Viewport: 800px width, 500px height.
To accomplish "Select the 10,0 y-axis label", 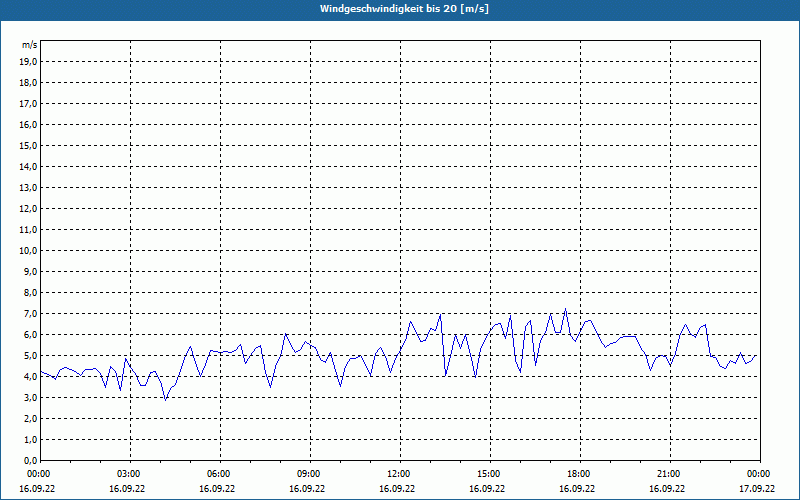I will (x=28, y=251).
